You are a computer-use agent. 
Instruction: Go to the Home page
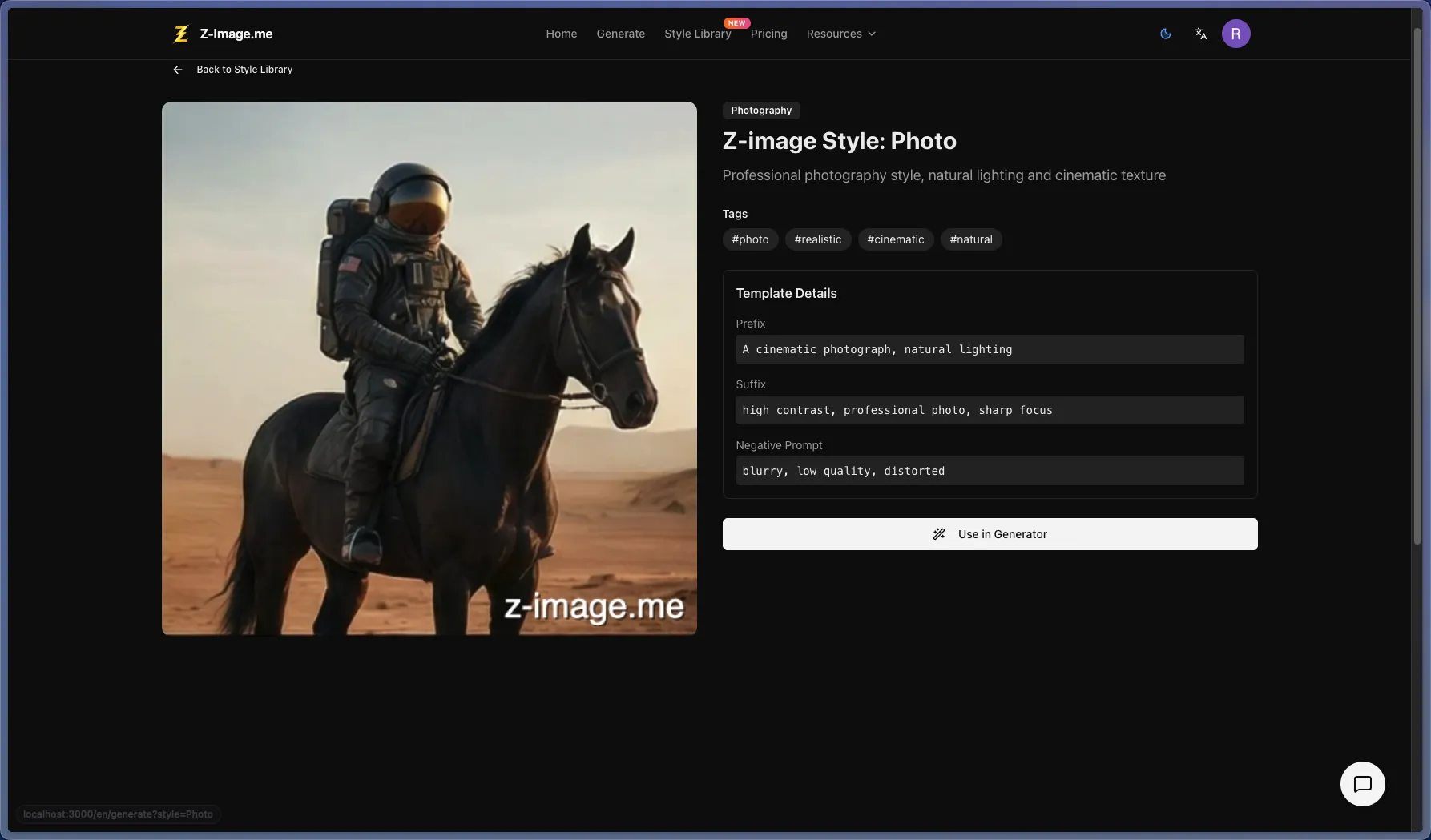pyautogui.click(x=561, y=34)
